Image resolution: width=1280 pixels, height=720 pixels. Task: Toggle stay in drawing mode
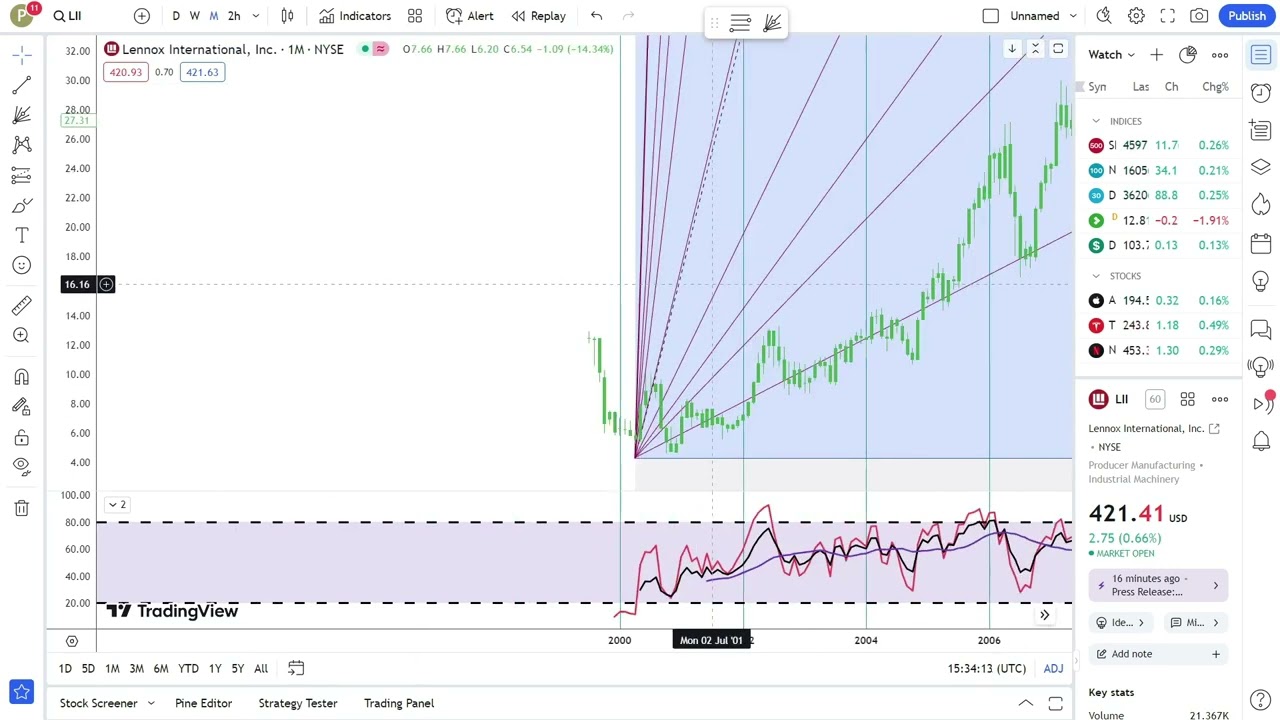pyautogui.click(x=22, y=407)
